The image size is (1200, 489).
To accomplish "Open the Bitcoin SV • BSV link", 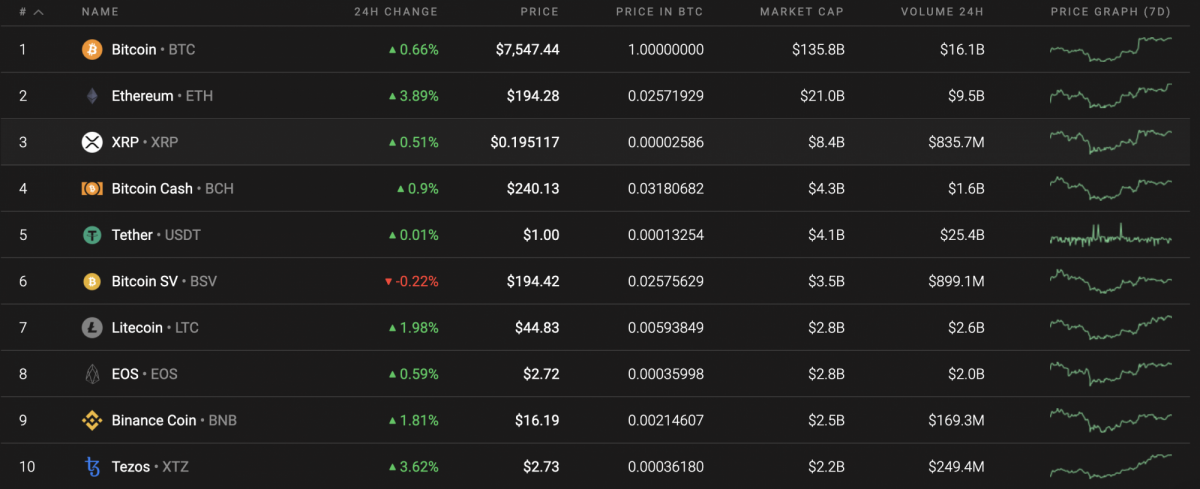I will pos(164,281).
